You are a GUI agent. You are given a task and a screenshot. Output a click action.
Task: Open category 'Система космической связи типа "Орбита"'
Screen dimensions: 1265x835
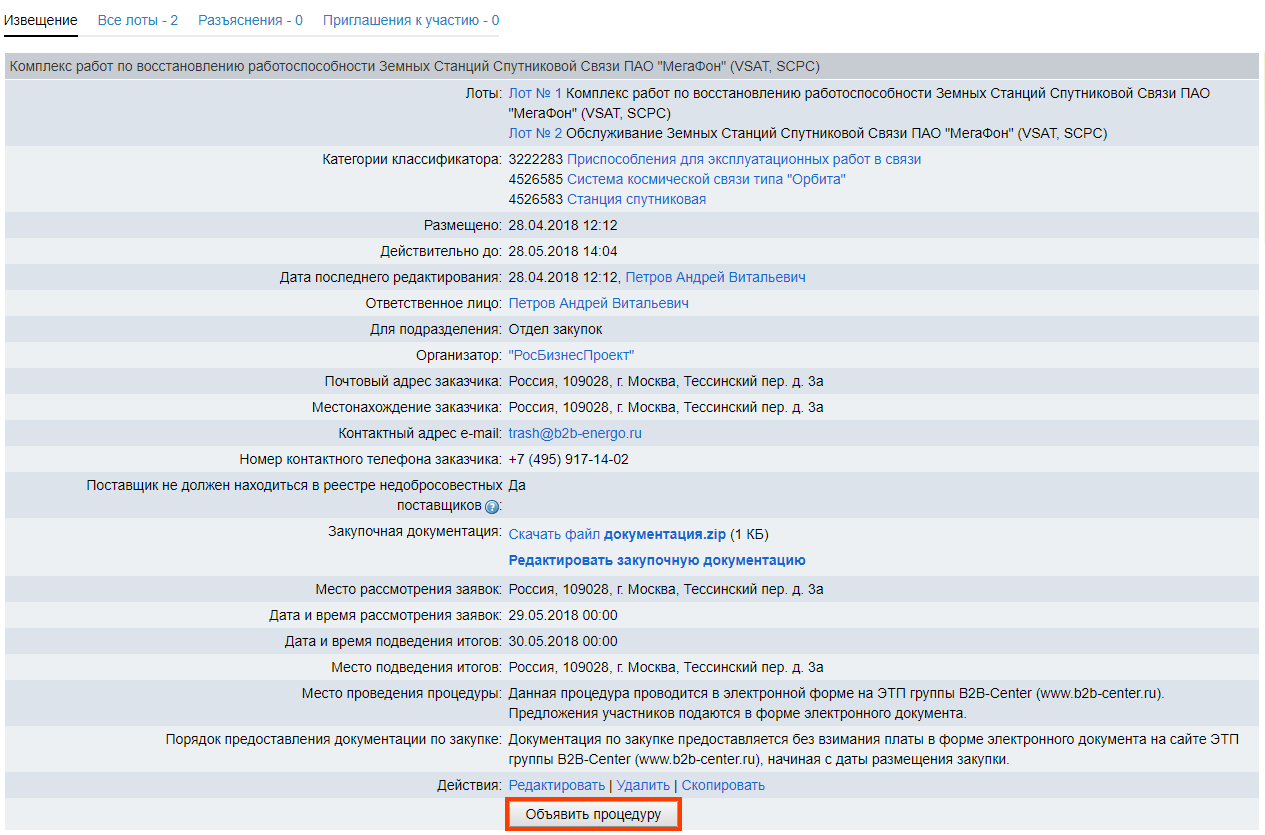pyautogui.click(x=706, y=179)
